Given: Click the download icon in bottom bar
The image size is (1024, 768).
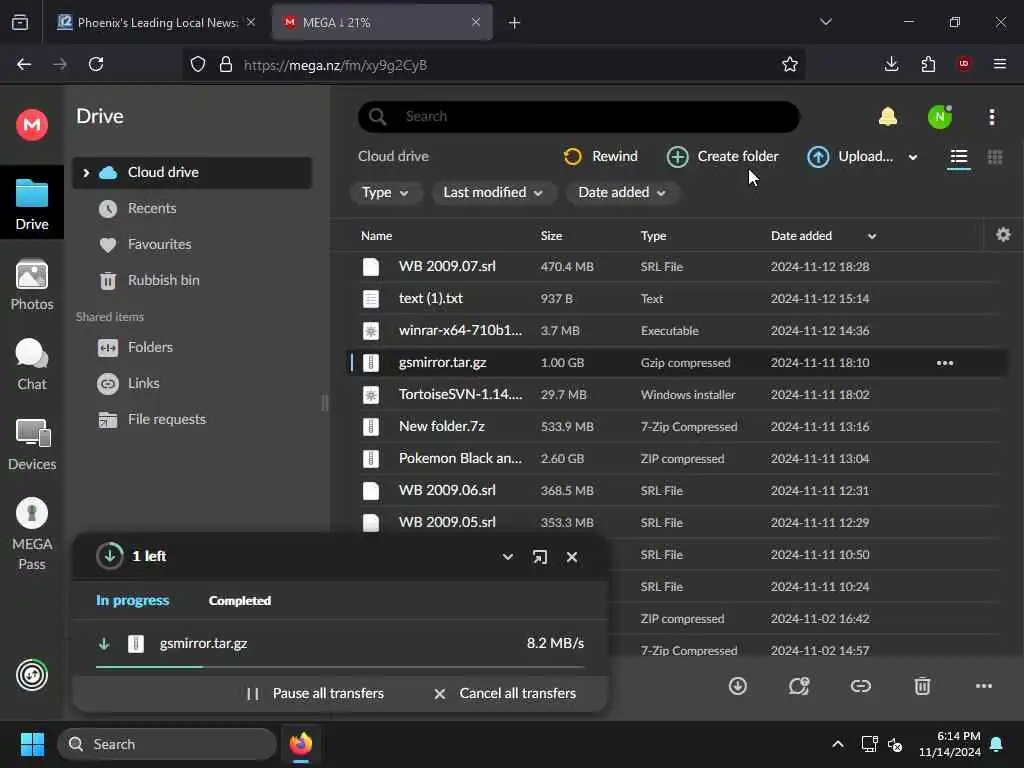Looking at the screenshot, I should pos(737,686).
